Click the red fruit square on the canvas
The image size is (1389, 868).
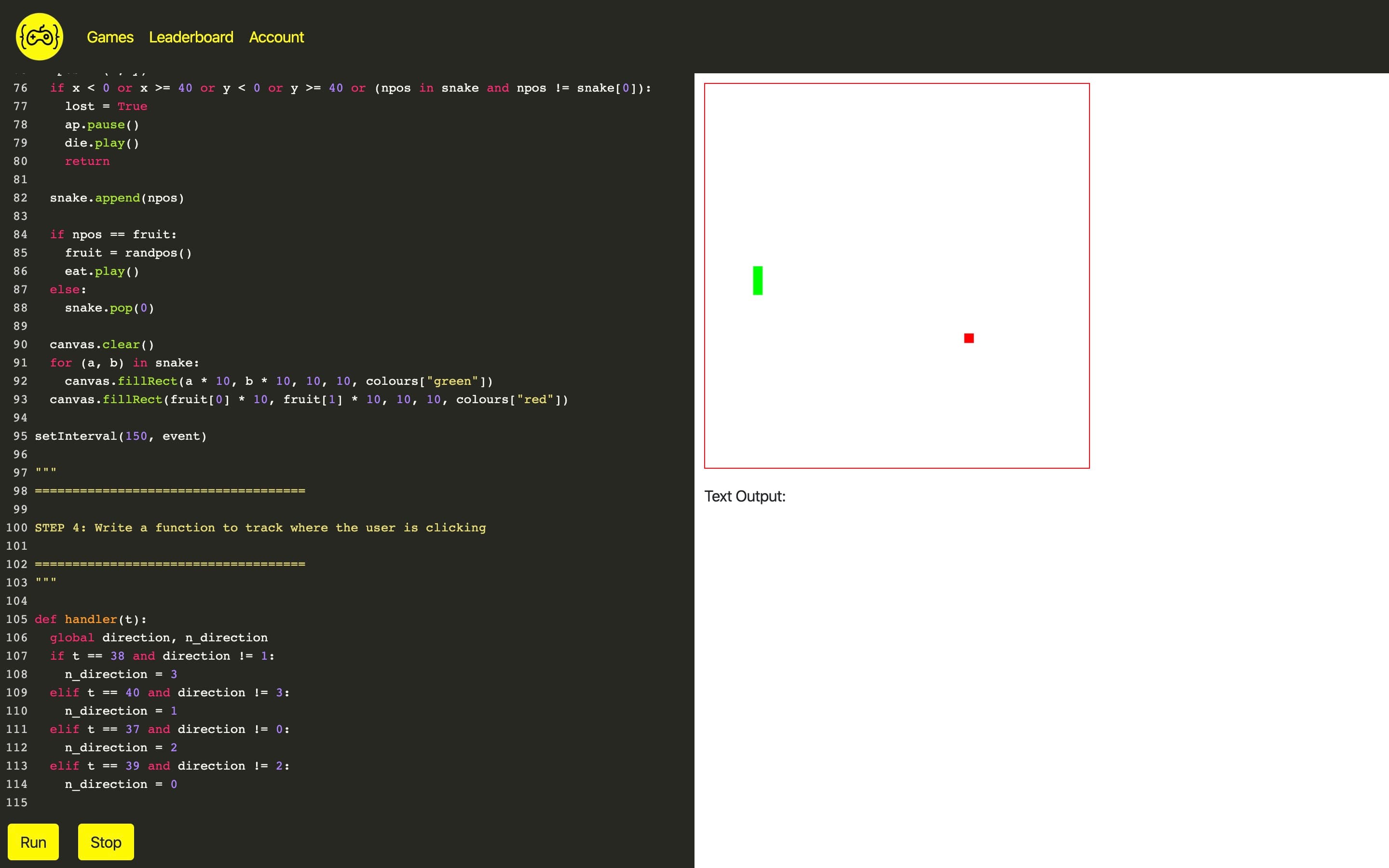[969, 338]
